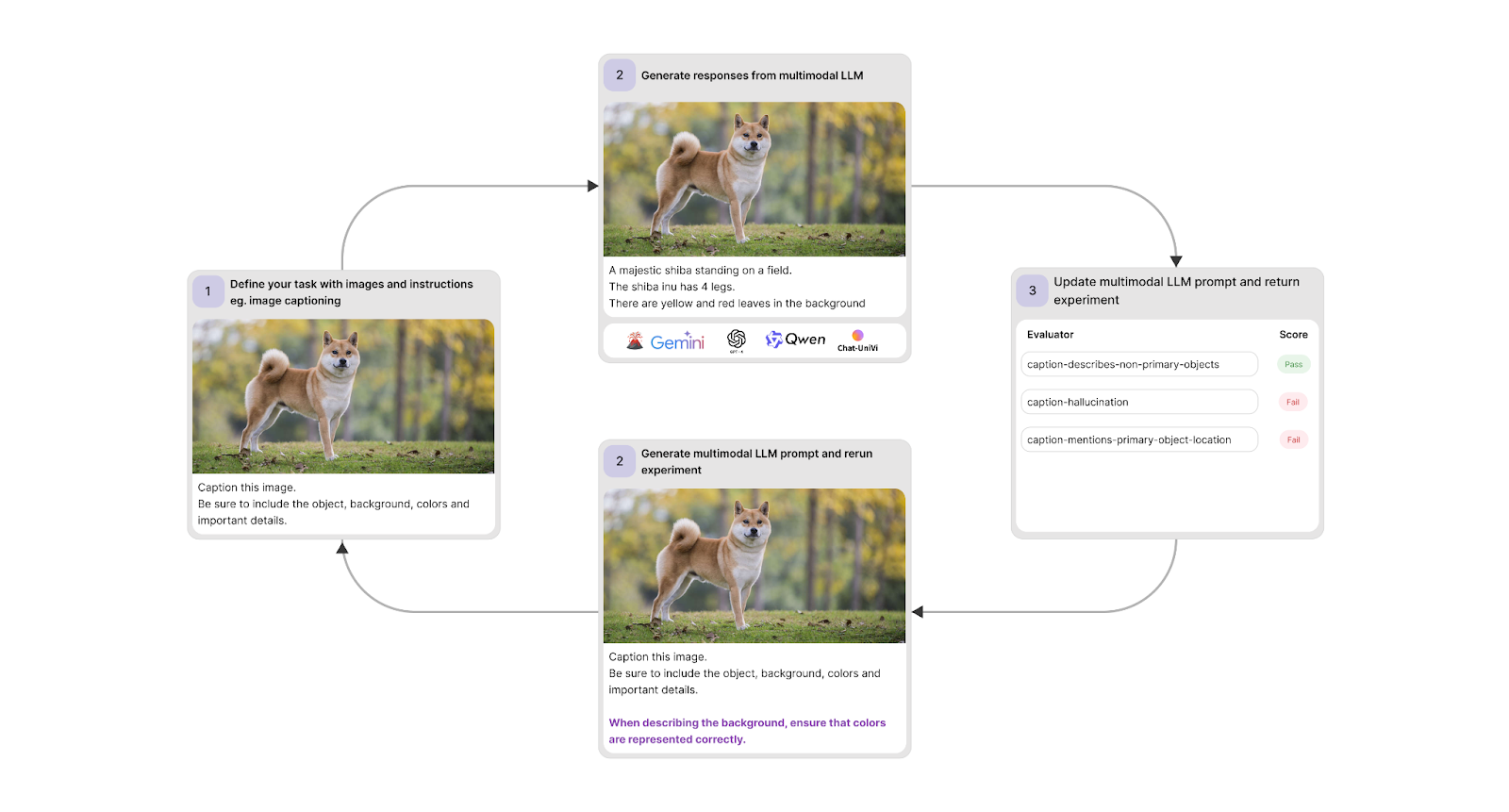Click step badge 3 on the update prompt card

coord(1032,290)
